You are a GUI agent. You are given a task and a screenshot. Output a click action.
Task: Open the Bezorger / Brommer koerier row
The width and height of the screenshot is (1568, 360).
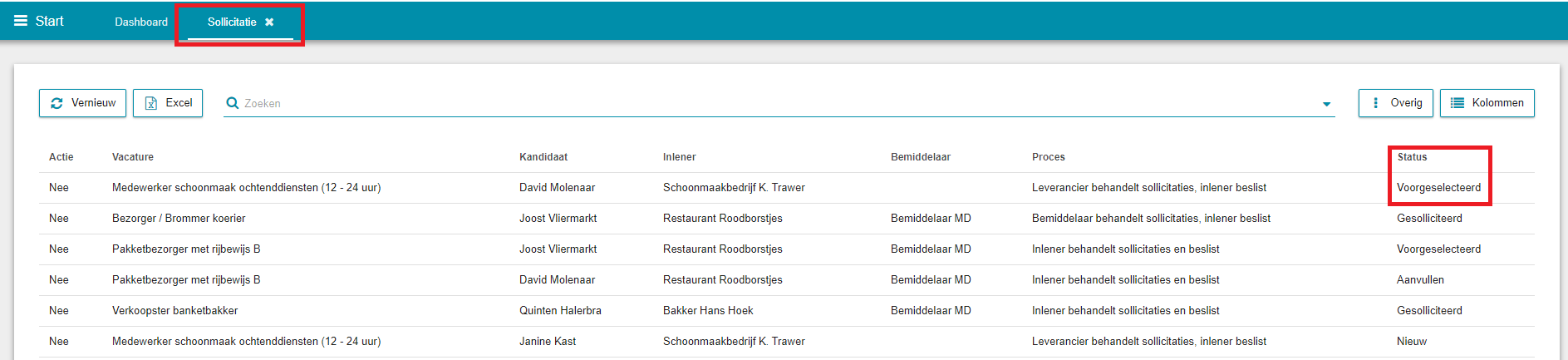click(x=786, y=219)
